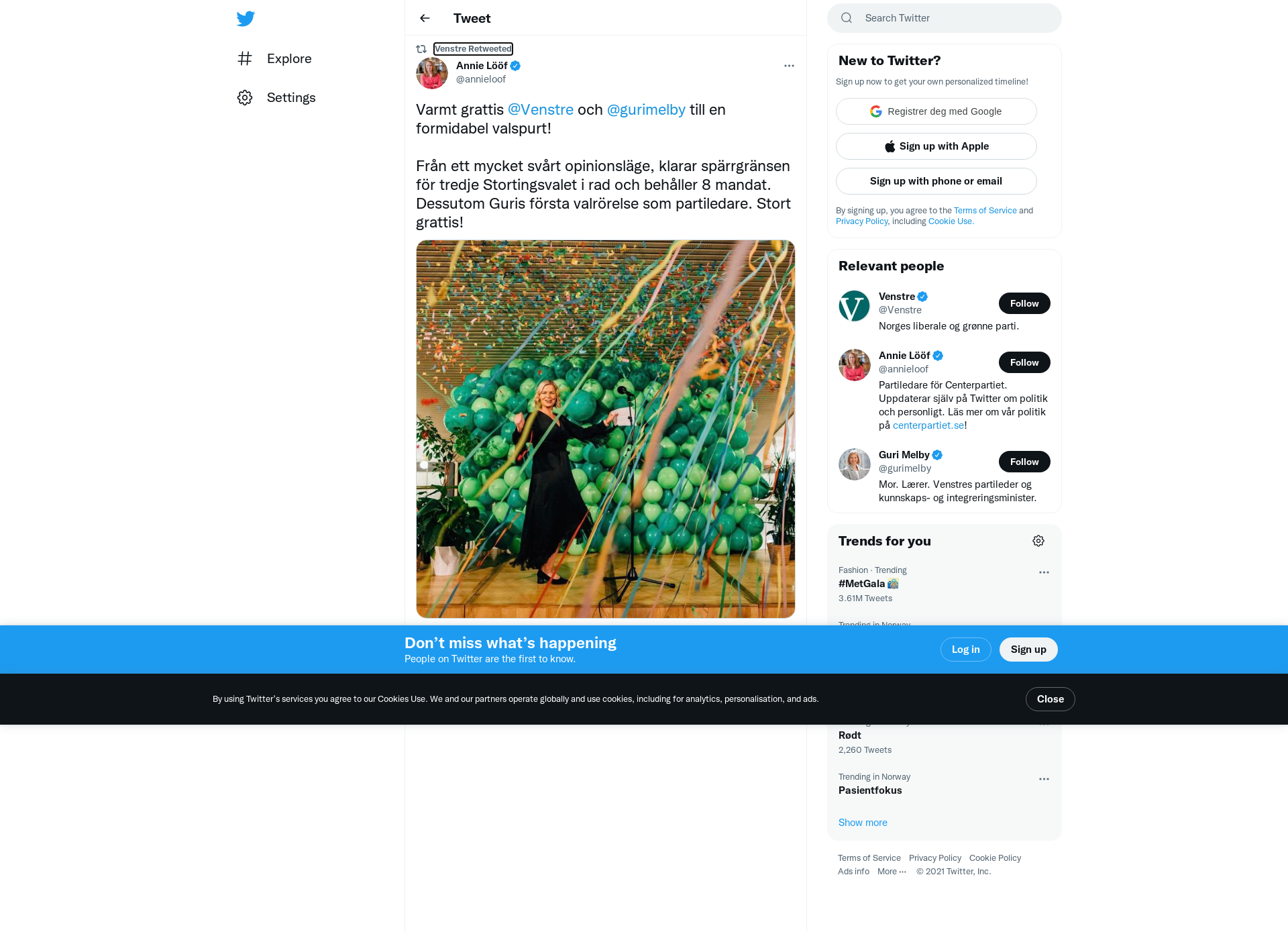Click the Trends settings gear icon

tap(1038, 541)
